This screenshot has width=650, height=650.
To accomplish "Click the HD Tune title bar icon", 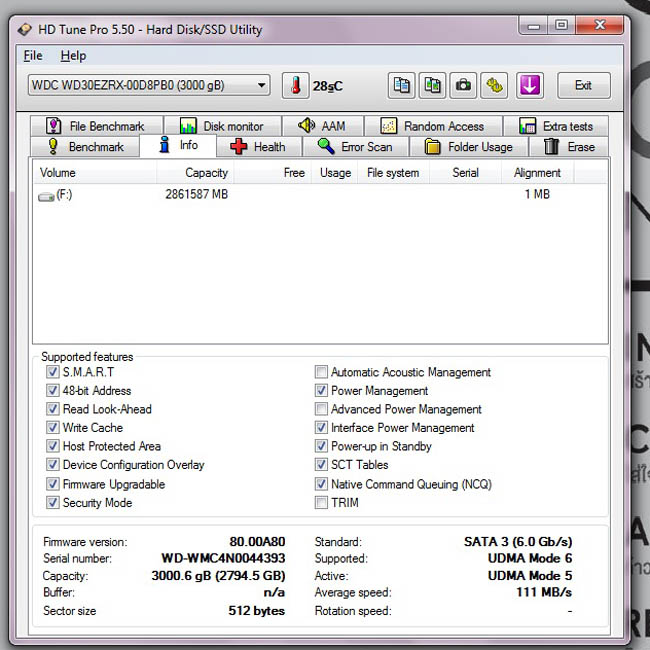I will [25, 29].
